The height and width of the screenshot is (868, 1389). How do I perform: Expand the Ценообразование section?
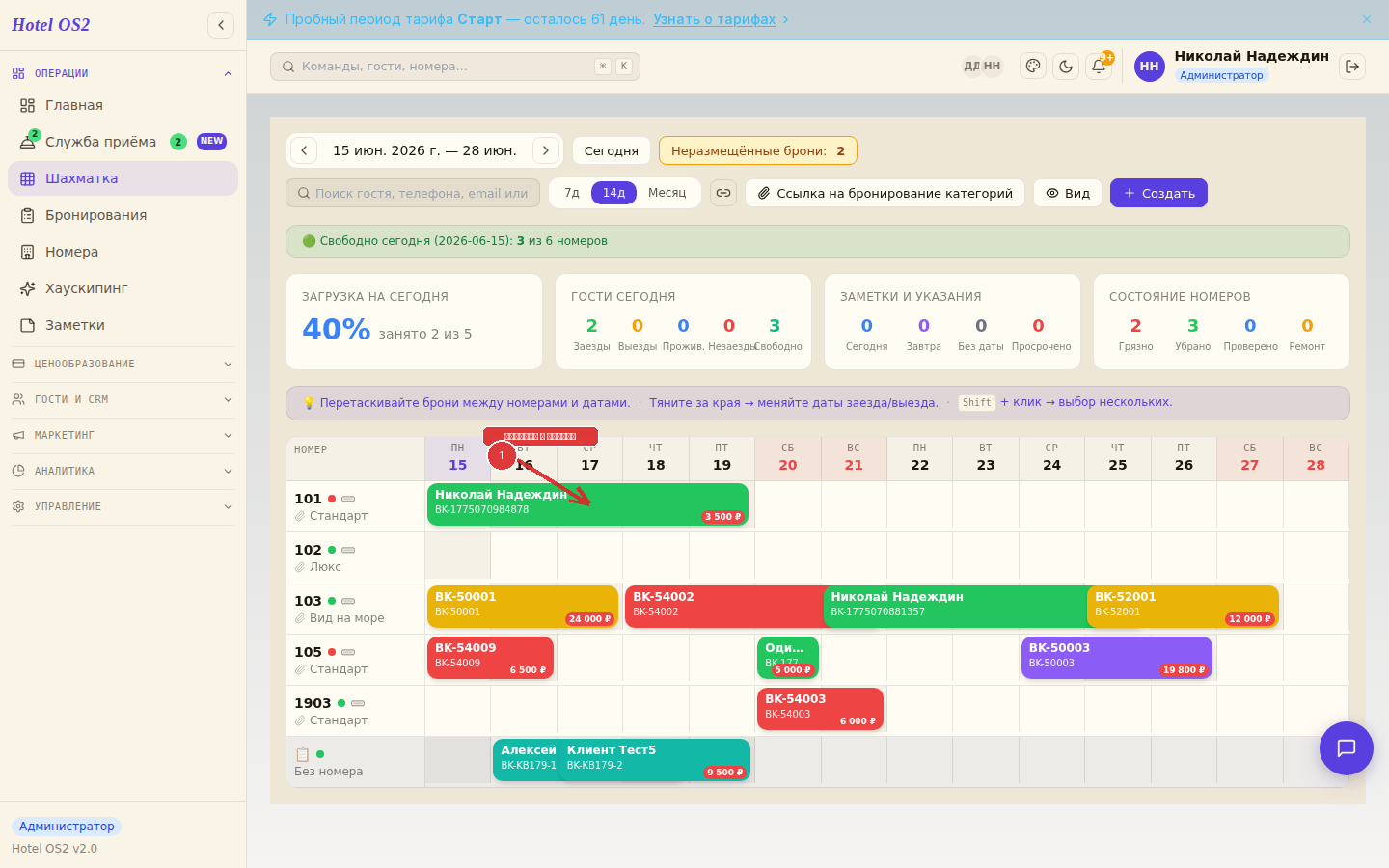[x=123, y=364]
